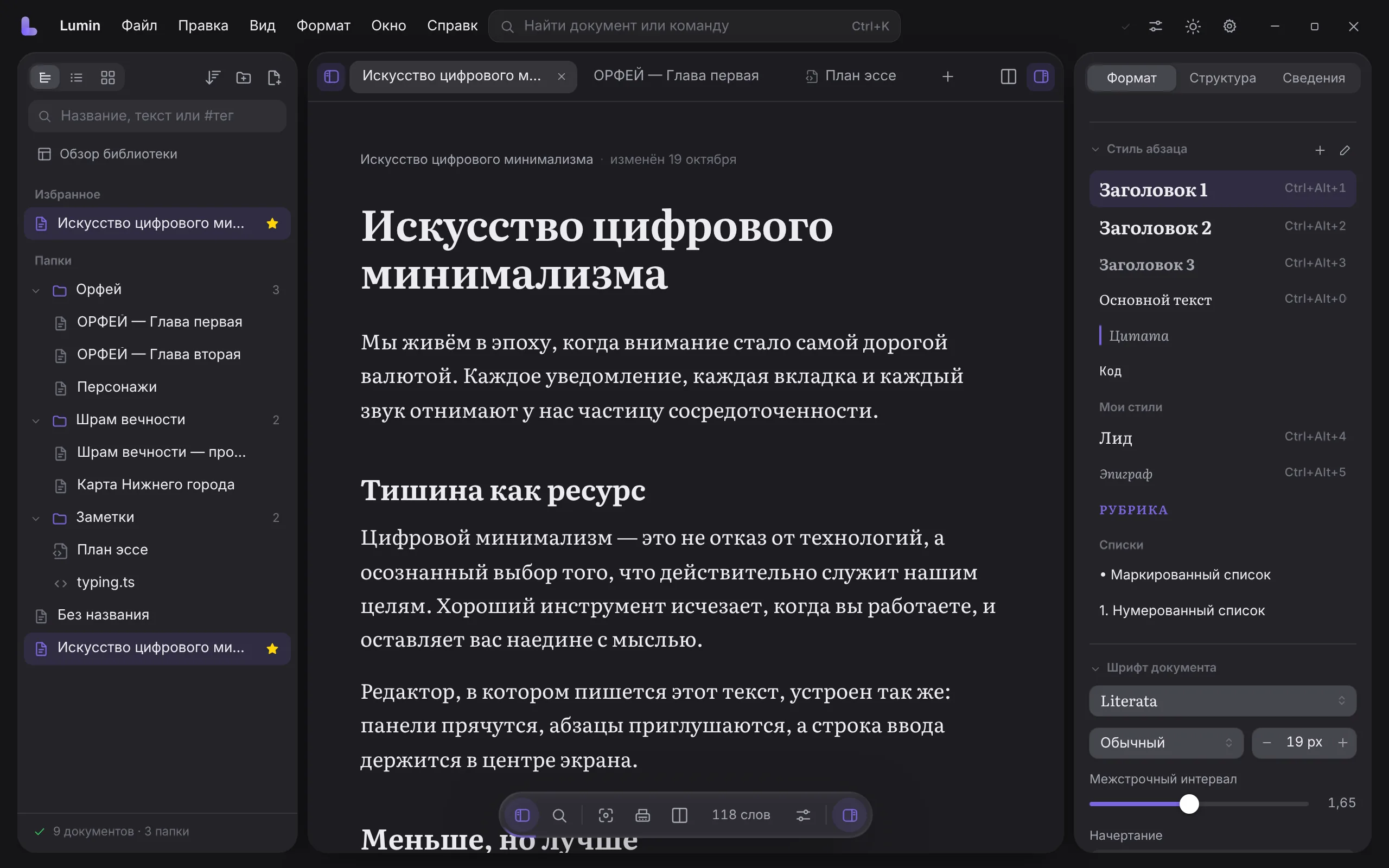The width and height of the screenshot is (1389, 868).
Task: Apply the Заголовок 2 style
Action: pyautogui.click(x=1222, y=228)
